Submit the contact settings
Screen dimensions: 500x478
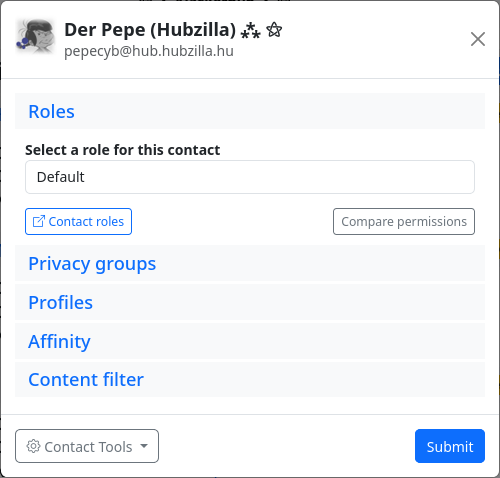(450, 446)
